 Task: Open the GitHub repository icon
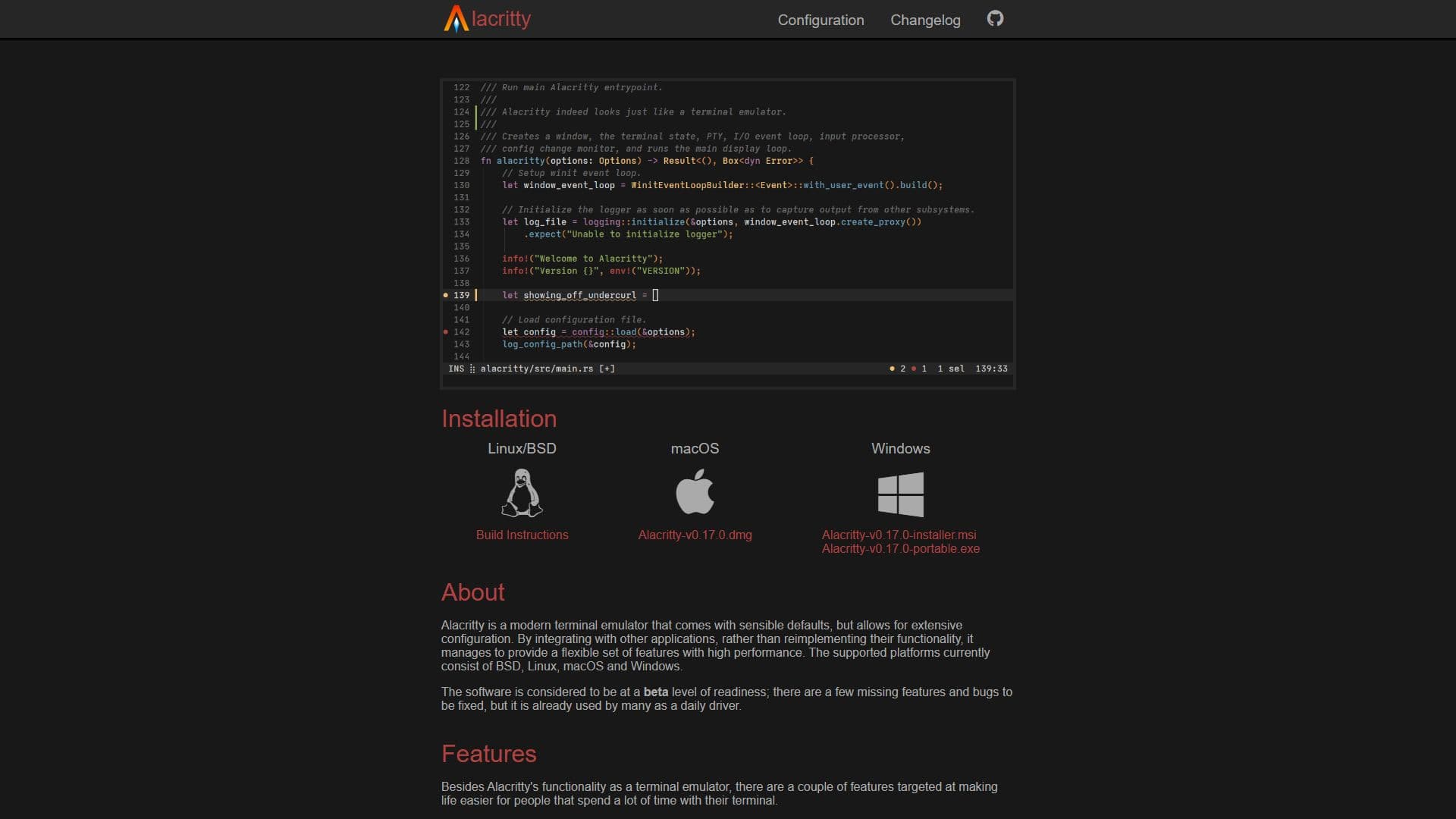[995, 18]
